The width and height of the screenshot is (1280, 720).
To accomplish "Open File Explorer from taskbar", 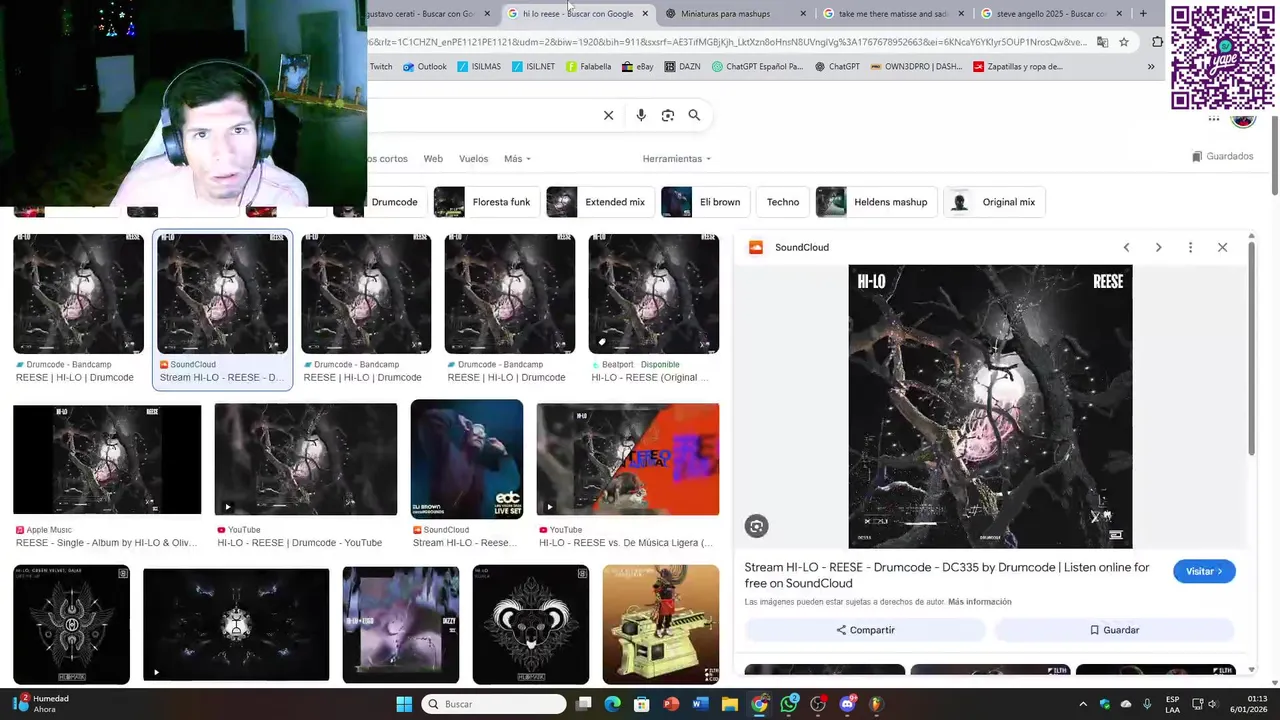I will click(x=730, y=704).
